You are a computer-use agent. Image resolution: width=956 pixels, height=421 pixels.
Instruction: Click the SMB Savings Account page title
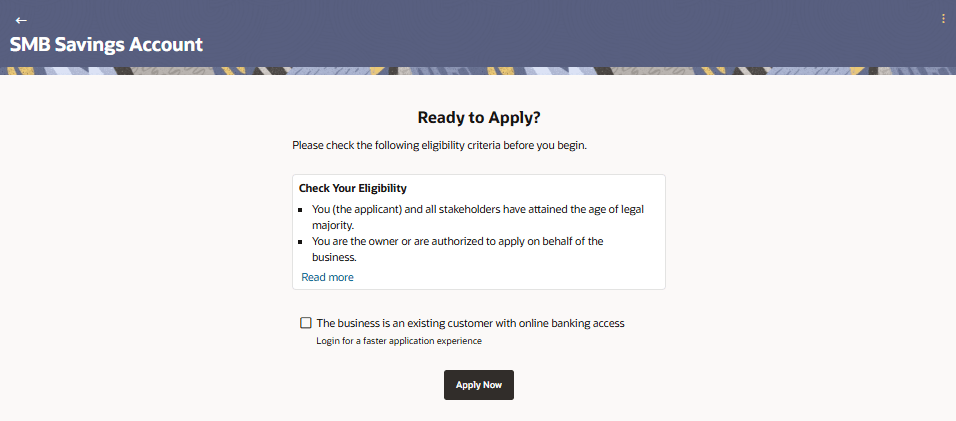tap(106, 45)
